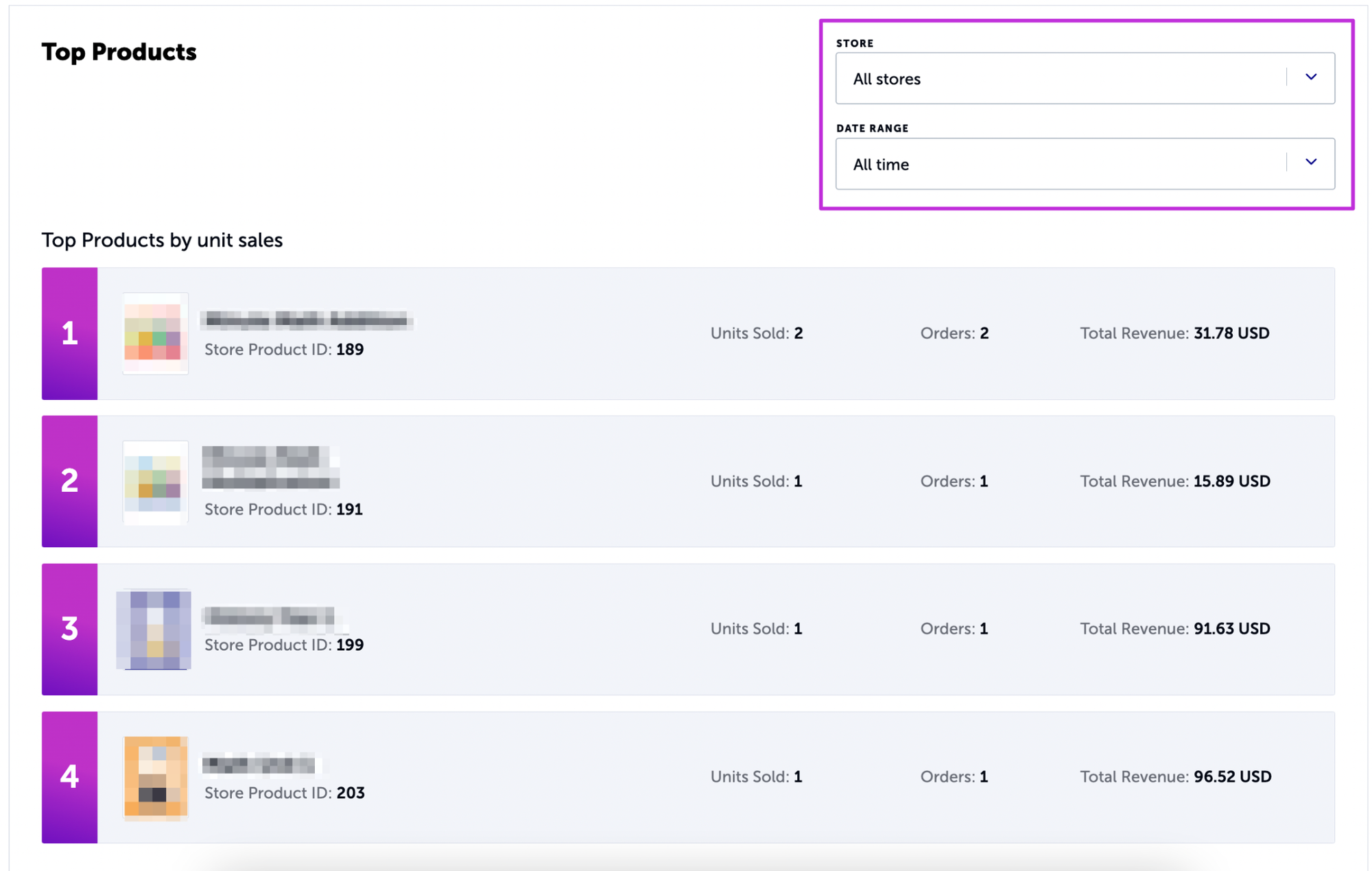Click the blurred product name above ID 191
The image size is (1372, 871).
[x=271, y=468]
